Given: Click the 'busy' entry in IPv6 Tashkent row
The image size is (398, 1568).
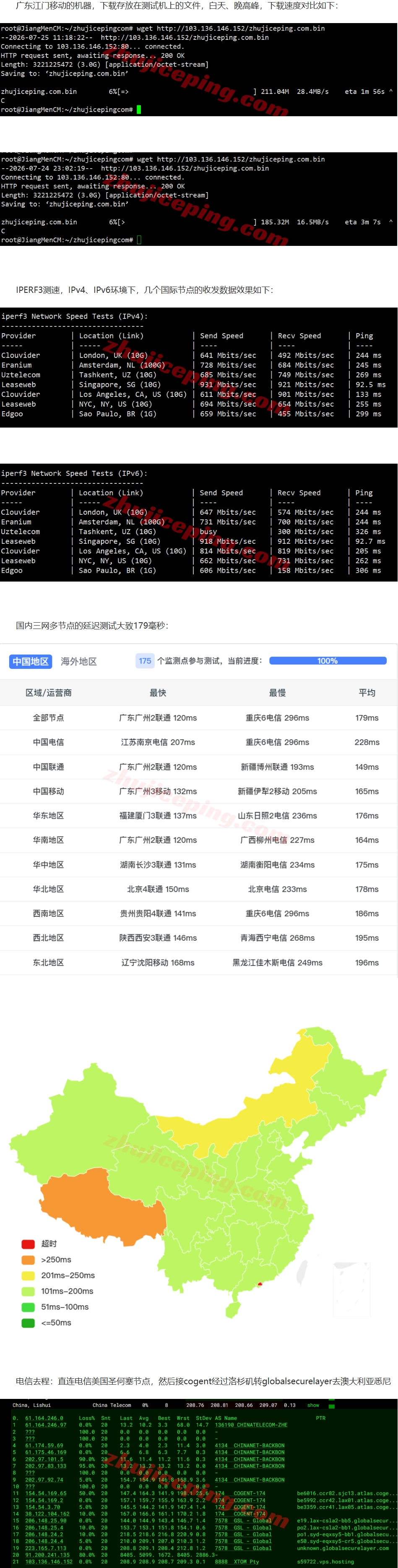Looking at the screenshot, I should 209,531.
